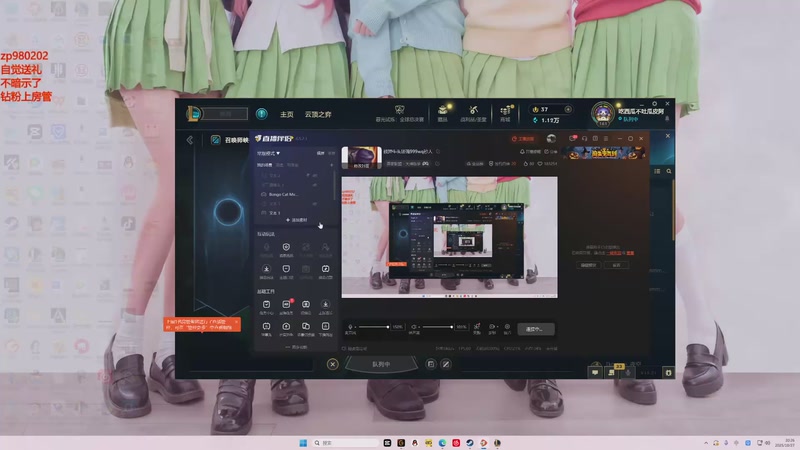Click the microphone percentage value box
Screen dimensions: 800x450
397,327
